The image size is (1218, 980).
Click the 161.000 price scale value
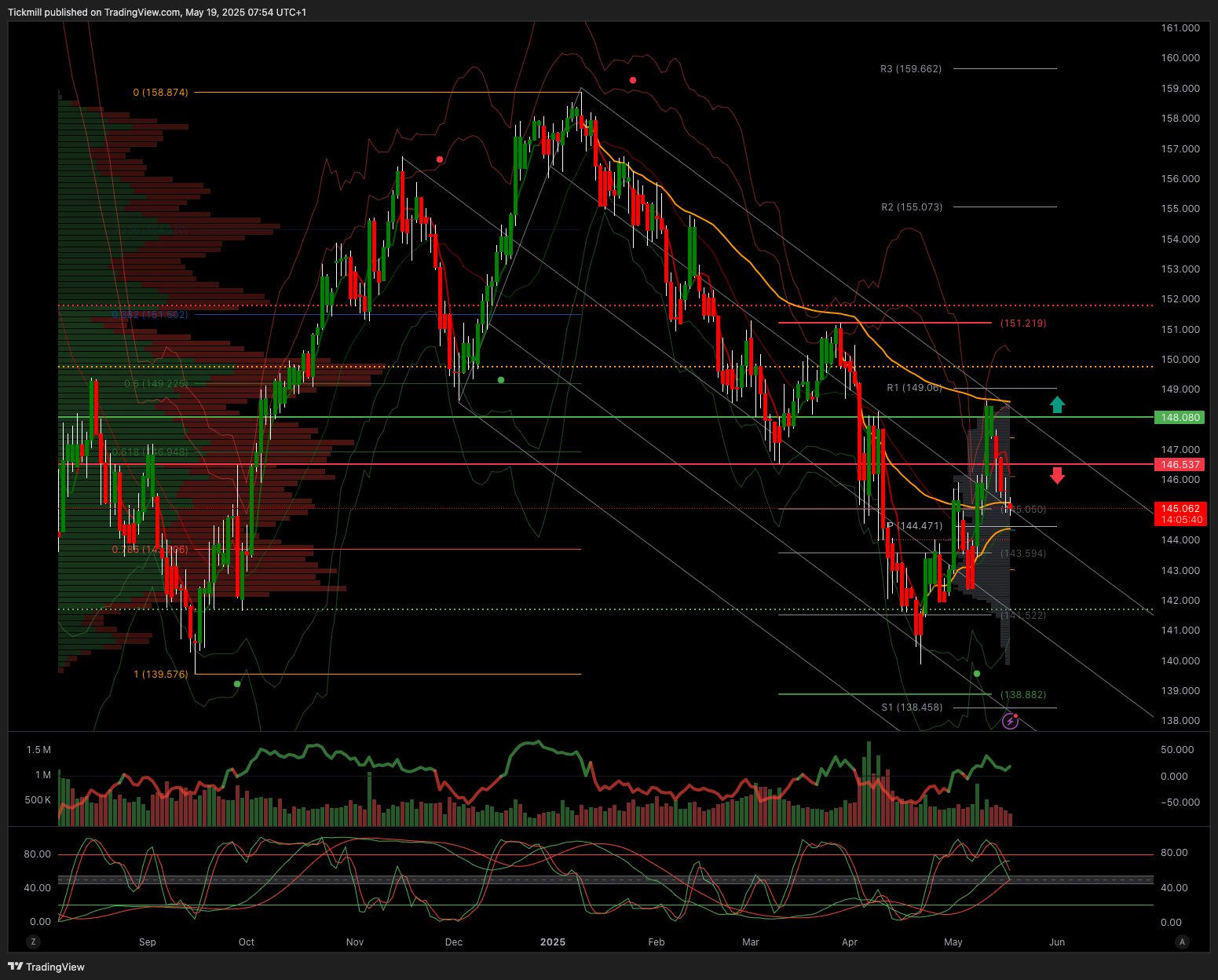click(x=1180, y=28)
